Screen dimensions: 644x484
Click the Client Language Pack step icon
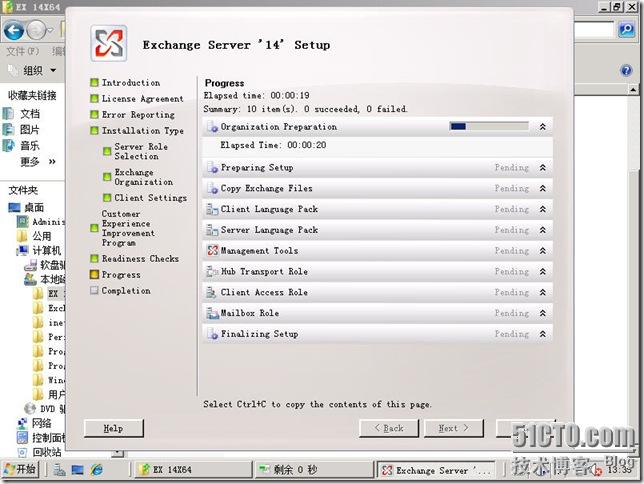click(212, 209)
